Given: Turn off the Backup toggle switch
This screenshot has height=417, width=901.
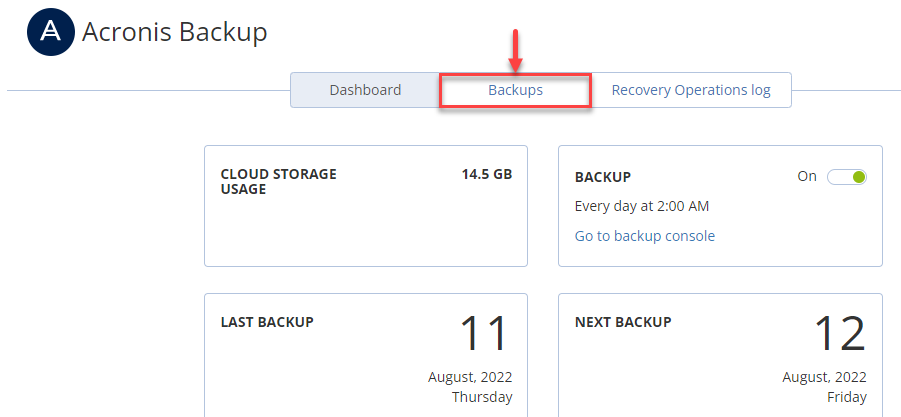Looking at the screenshot, I should point(847,177).
